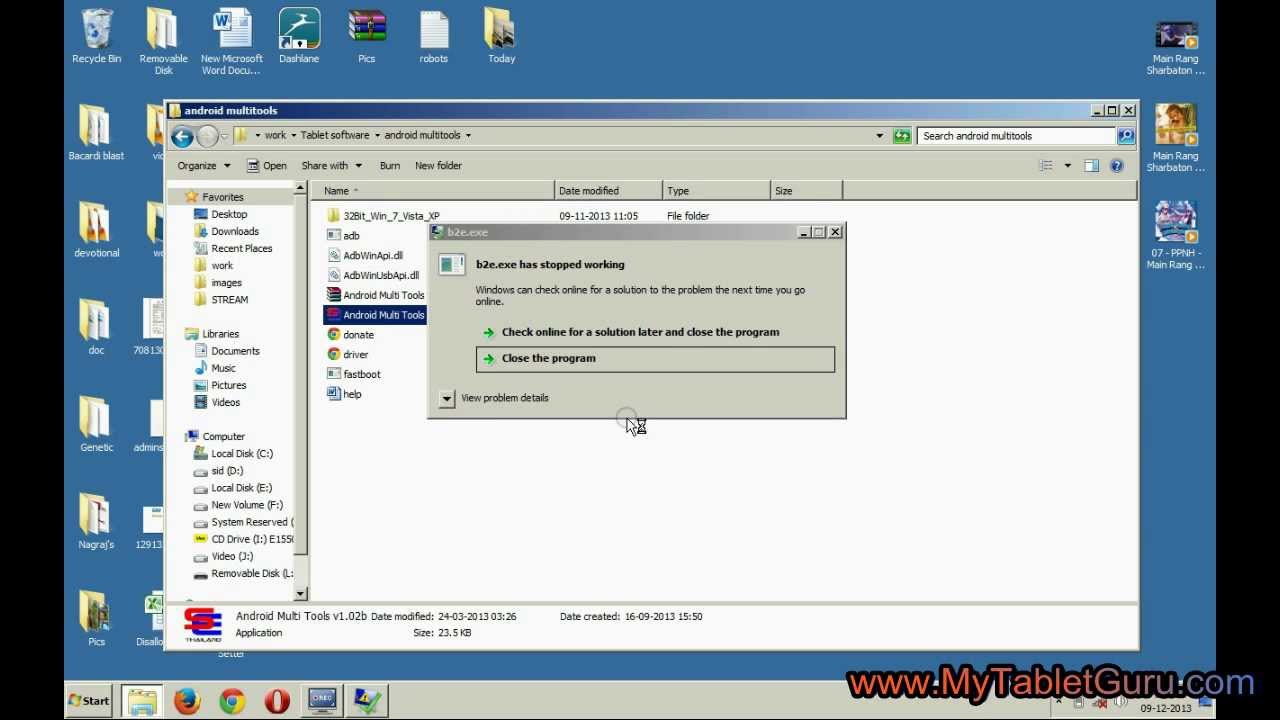The width and height of the screenshot is (1280, 720).
Task: Open Local Disk (C:) in sidebar
Action: coord(242,454)
